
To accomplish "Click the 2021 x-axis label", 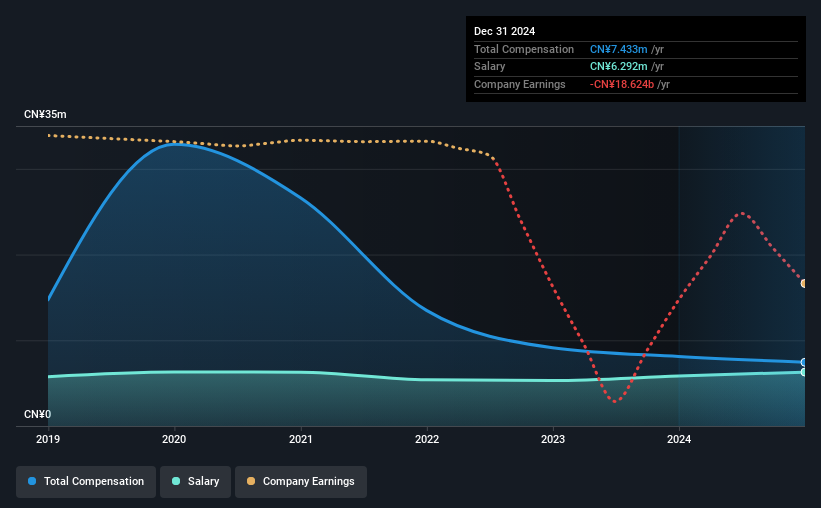I will coord(301,439).
